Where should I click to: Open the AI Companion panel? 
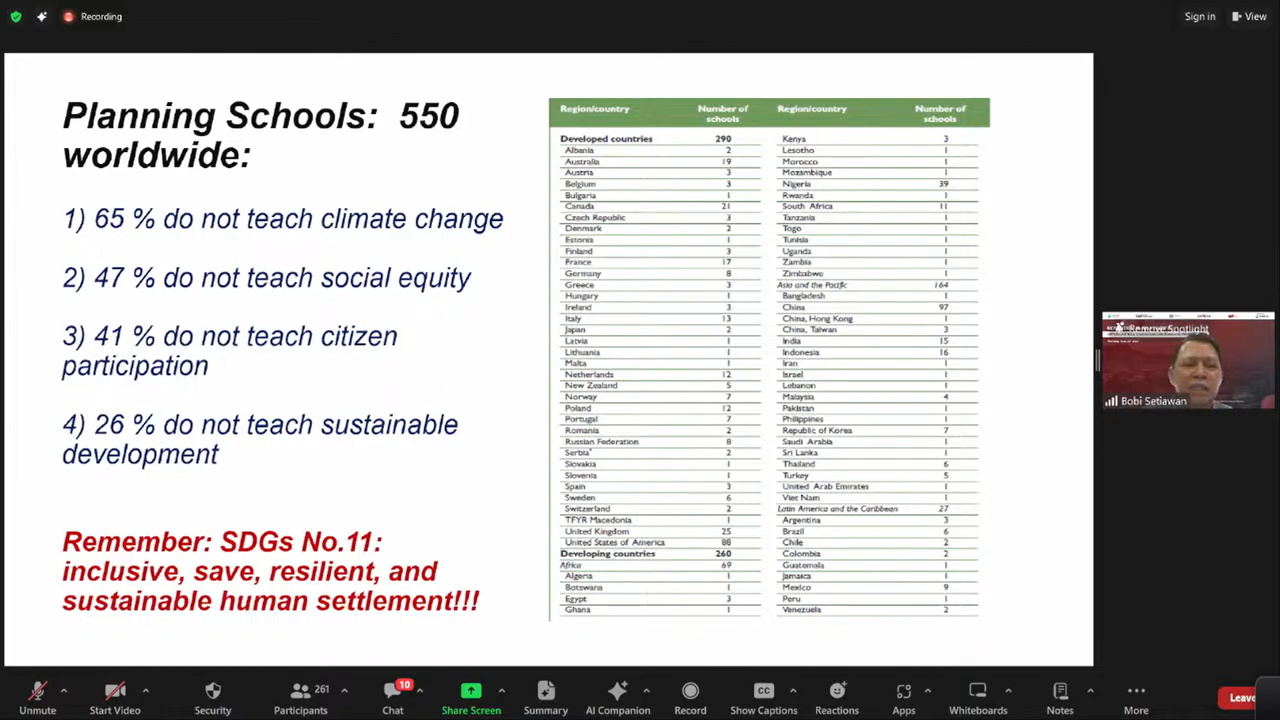(x=618, y=698)
